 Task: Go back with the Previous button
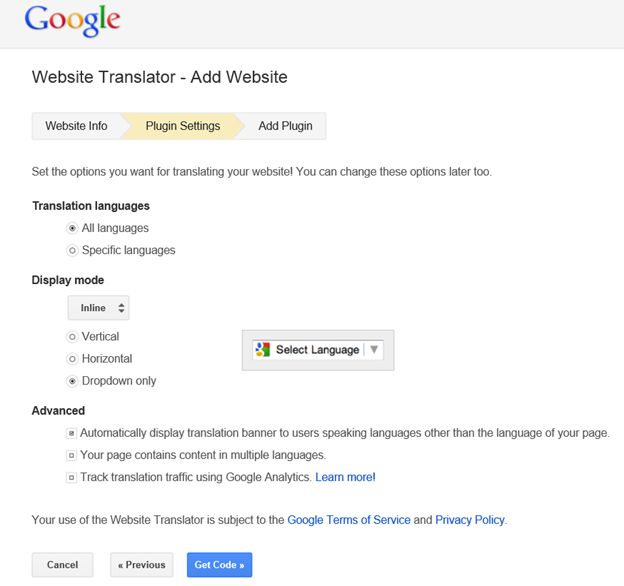coord(142,565)
